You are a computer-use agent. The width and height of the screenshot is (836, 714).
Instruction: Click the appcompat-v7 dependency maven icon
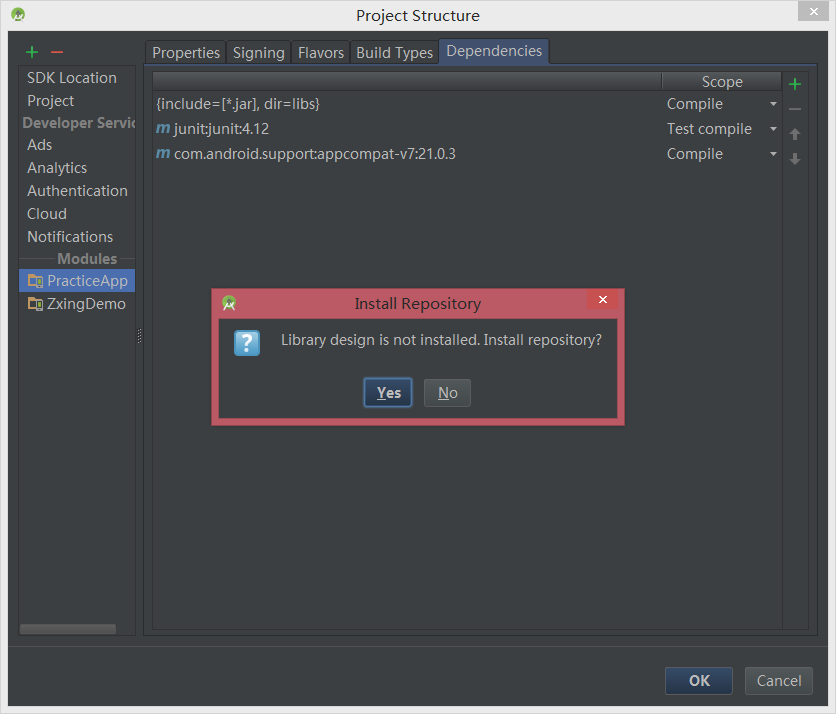(163, 154)
